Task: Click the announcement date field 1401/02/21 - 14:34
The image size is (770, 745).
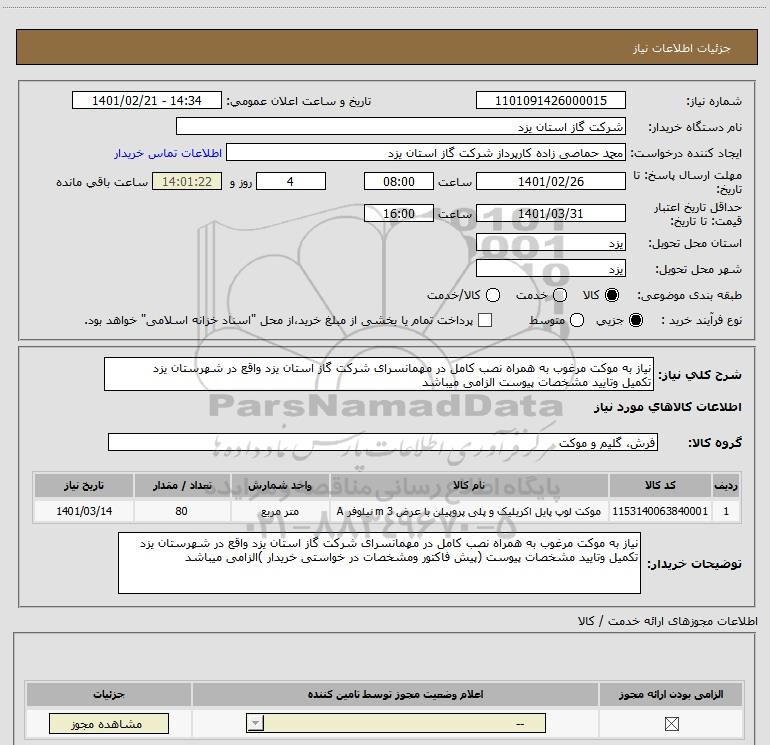Action: [x=146, y=100]
